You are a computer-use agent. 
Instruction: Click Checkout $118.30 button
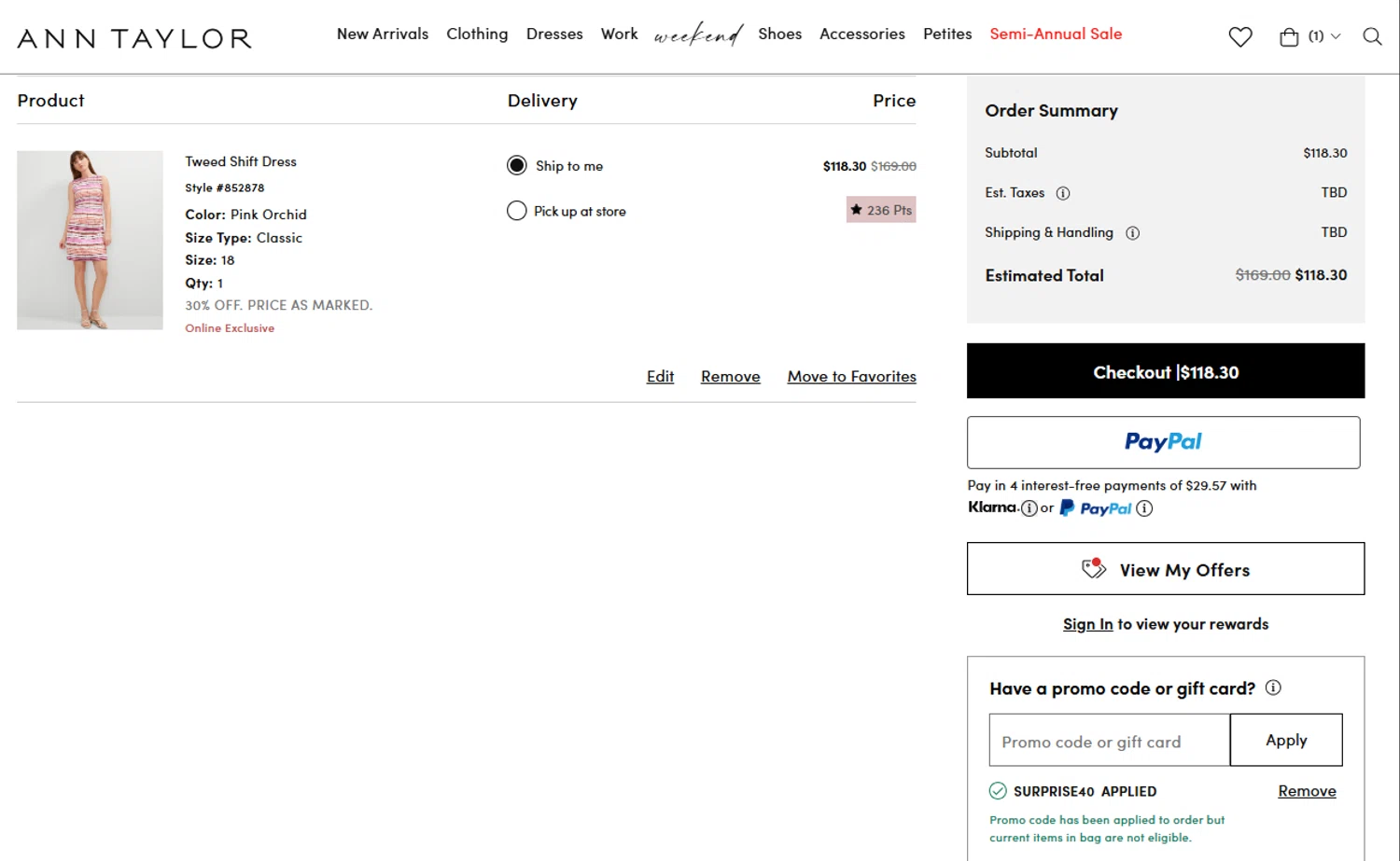pos(1166,371)
